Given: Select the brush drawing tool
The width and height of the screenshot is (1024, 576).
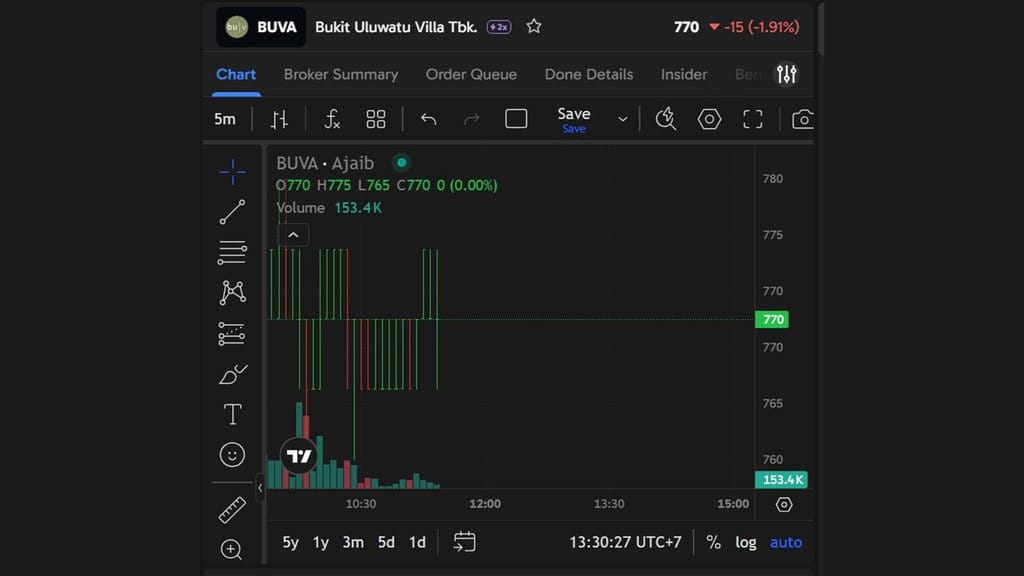Looking at the screenshot, I should point(232,374).
